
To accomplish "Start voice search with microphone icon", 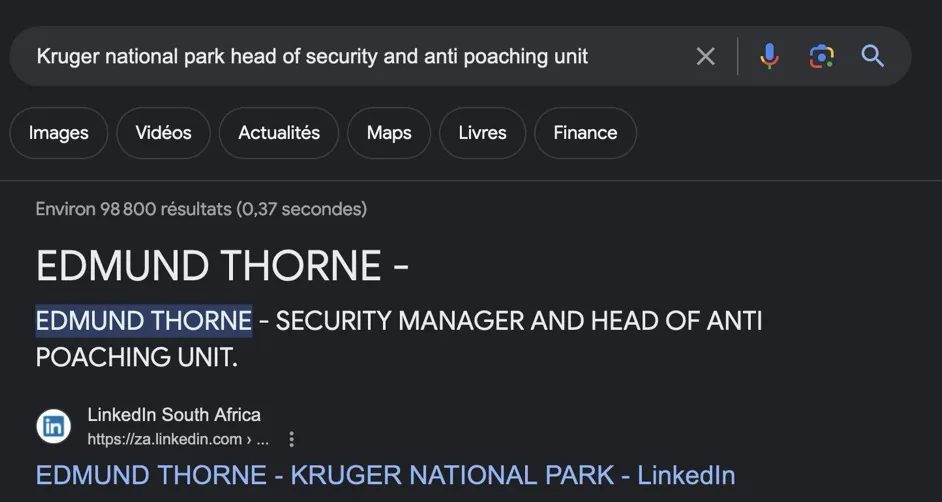I will point(769,56).
